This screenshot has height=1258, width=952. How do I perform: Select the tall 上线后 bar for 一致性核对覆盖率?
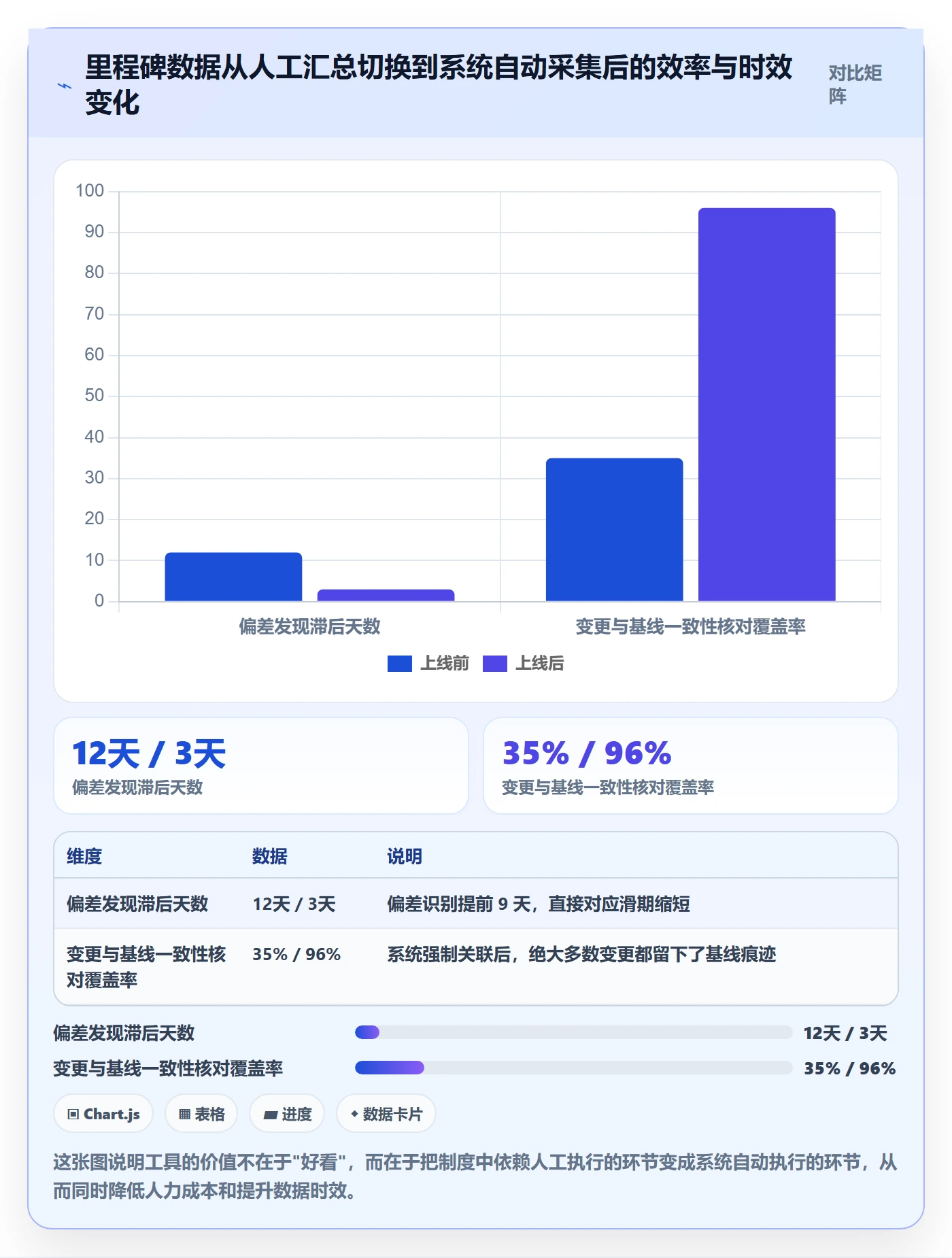coord(766,405)
